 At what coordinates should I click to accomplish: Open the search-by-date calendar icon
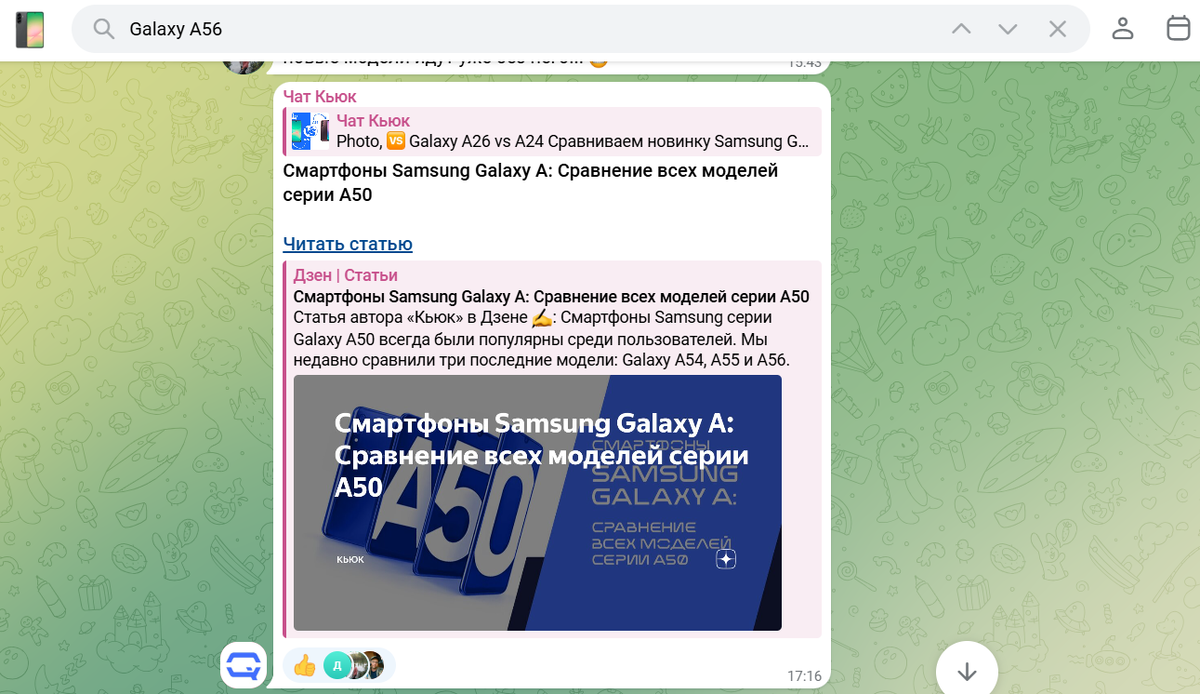click(1178, 29)
